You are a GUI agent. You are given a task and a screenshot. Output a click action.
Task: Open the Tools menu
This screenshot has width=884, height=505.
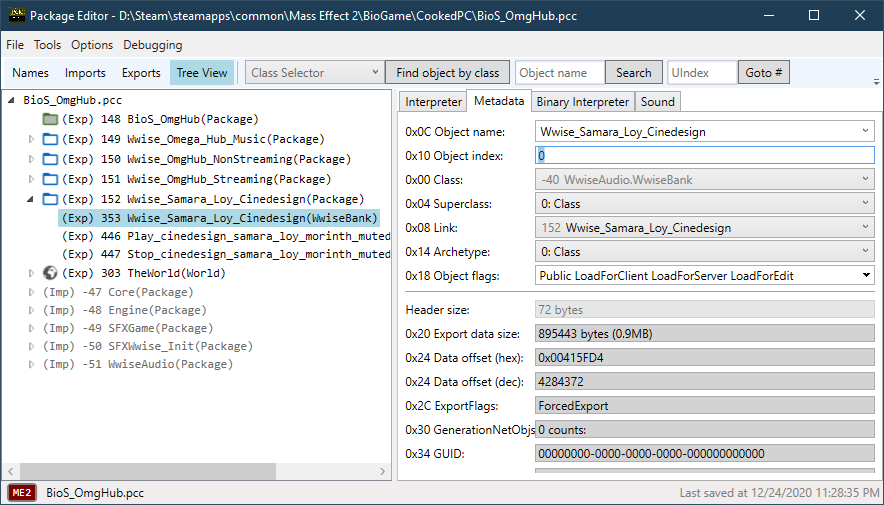47,45
